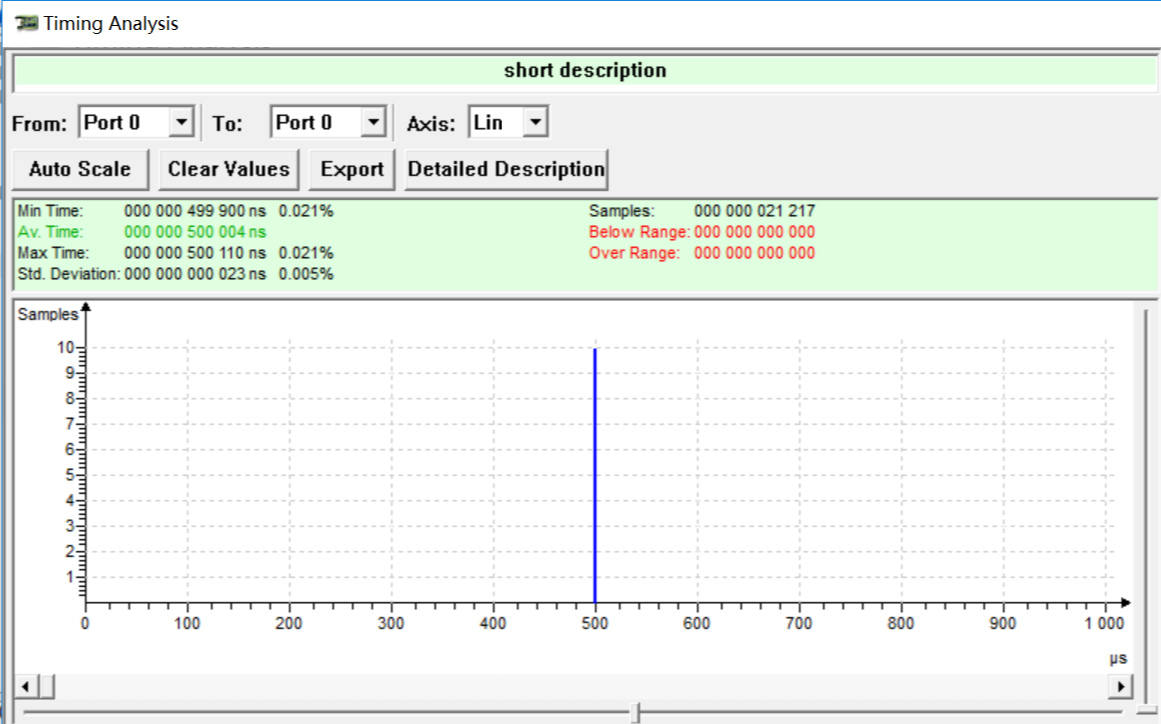The height and width of the screenshot is (724, 1161).
Task: Click the short description header bar
Action: pyautogui.click(x=585, y=71)
